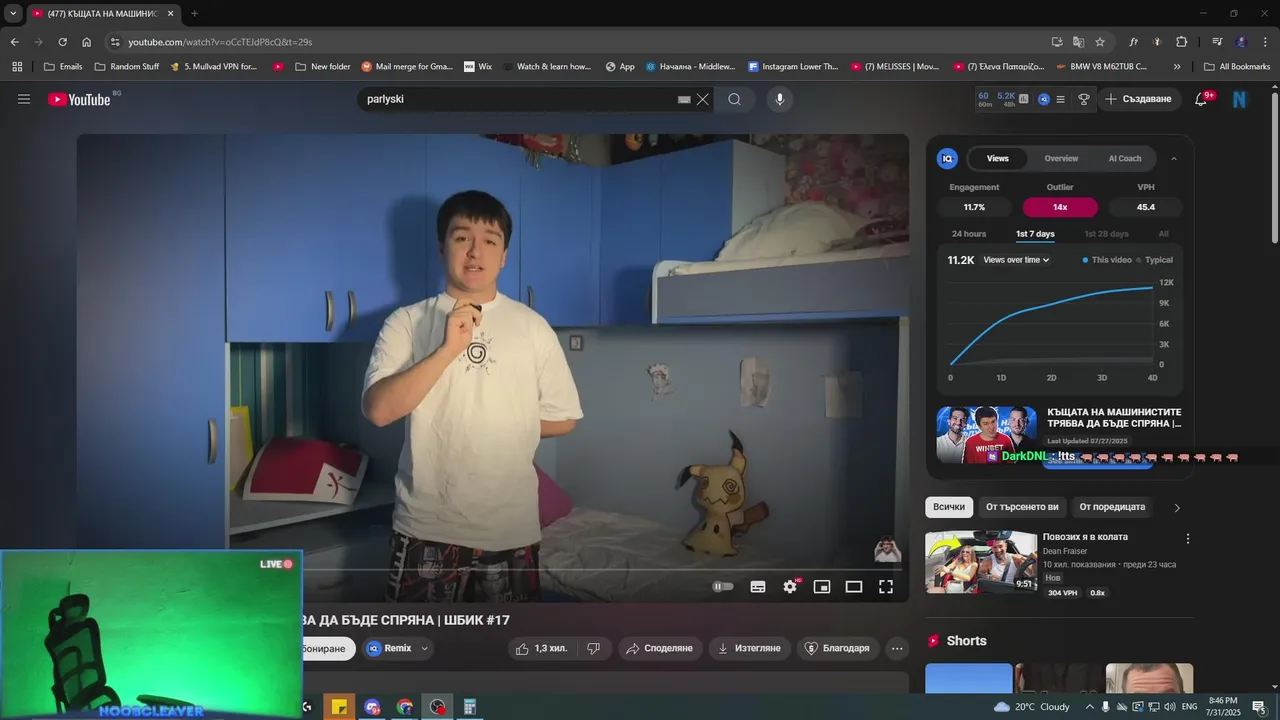Select the Views tab in vidIQ

[x=998, y=158]
